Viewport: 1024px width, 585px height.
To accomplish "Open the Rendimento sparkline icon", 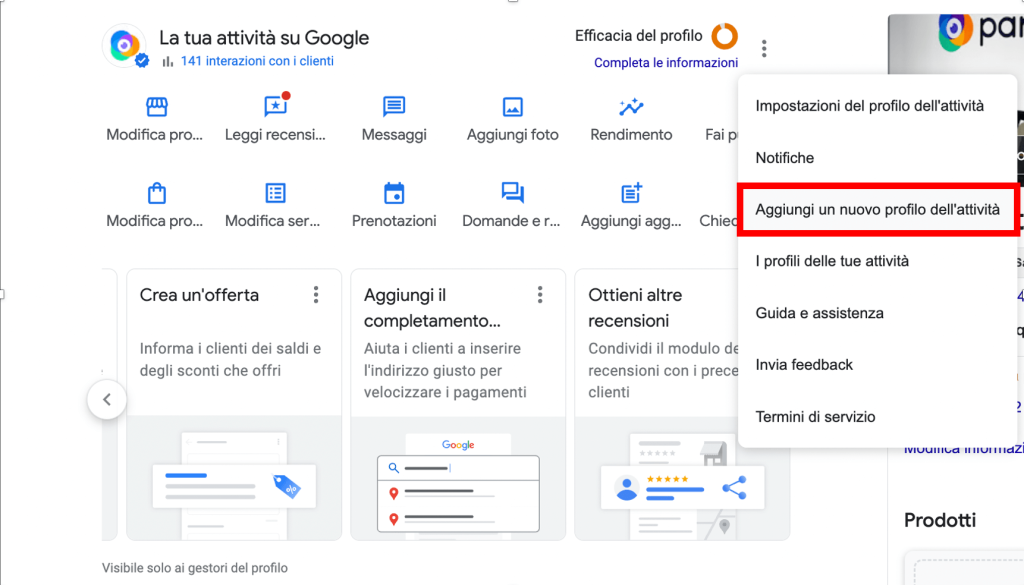I will 631,106.
